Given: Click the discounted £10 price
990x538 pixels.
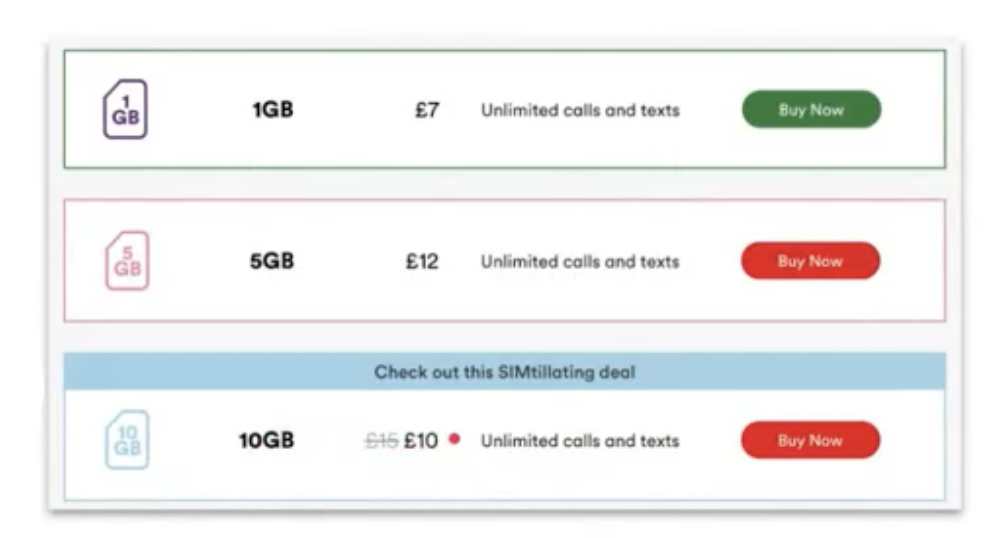Looking at the screenshot, I should [x=421, y=441].
